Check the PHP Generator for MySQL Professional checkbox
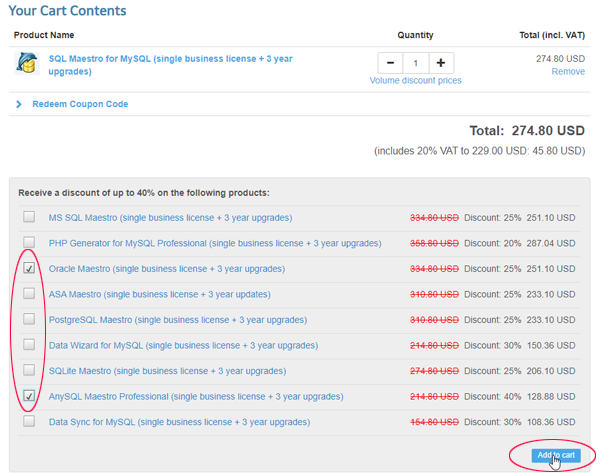 click(29, 242)
